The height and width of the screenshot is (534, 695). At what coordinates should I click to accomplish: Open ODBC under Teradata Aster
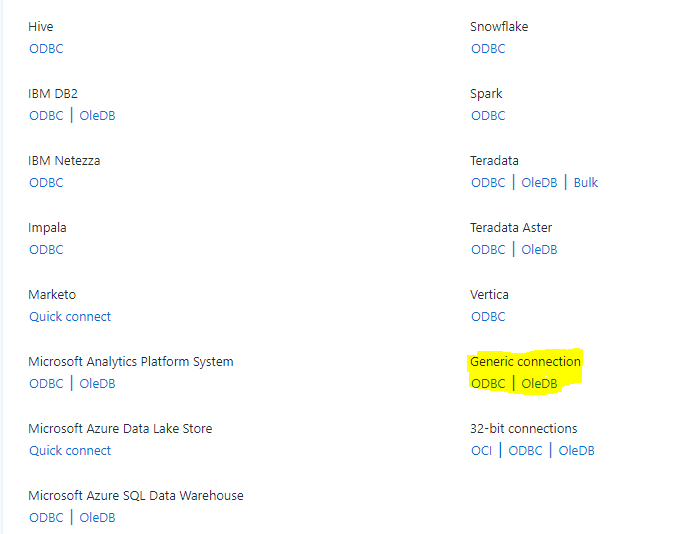[x=488, y=249]
